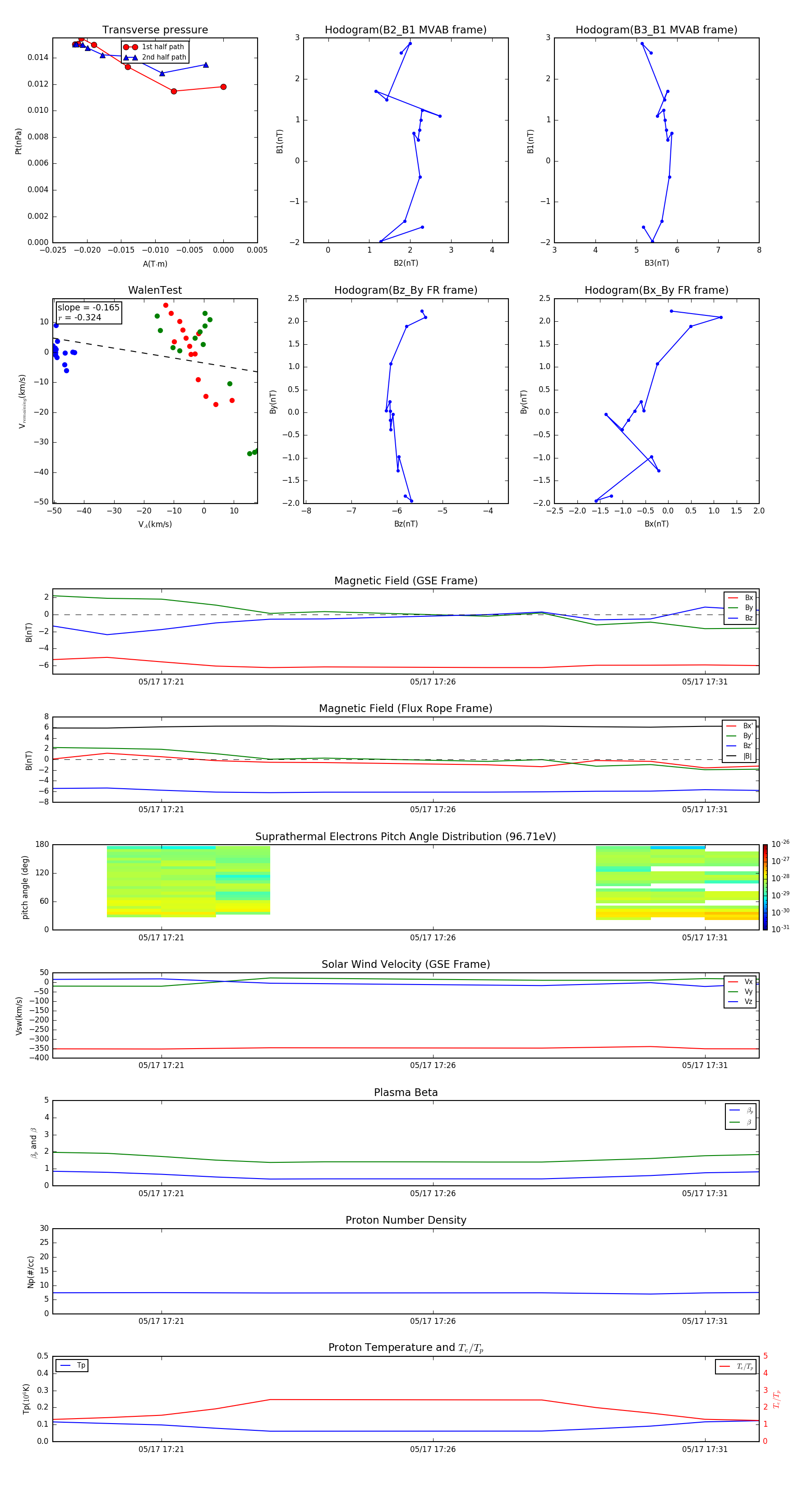Click the 'Tp' legend entry
The height and width of the screenshot is (1489, 812).
(x=72, y=1365)
